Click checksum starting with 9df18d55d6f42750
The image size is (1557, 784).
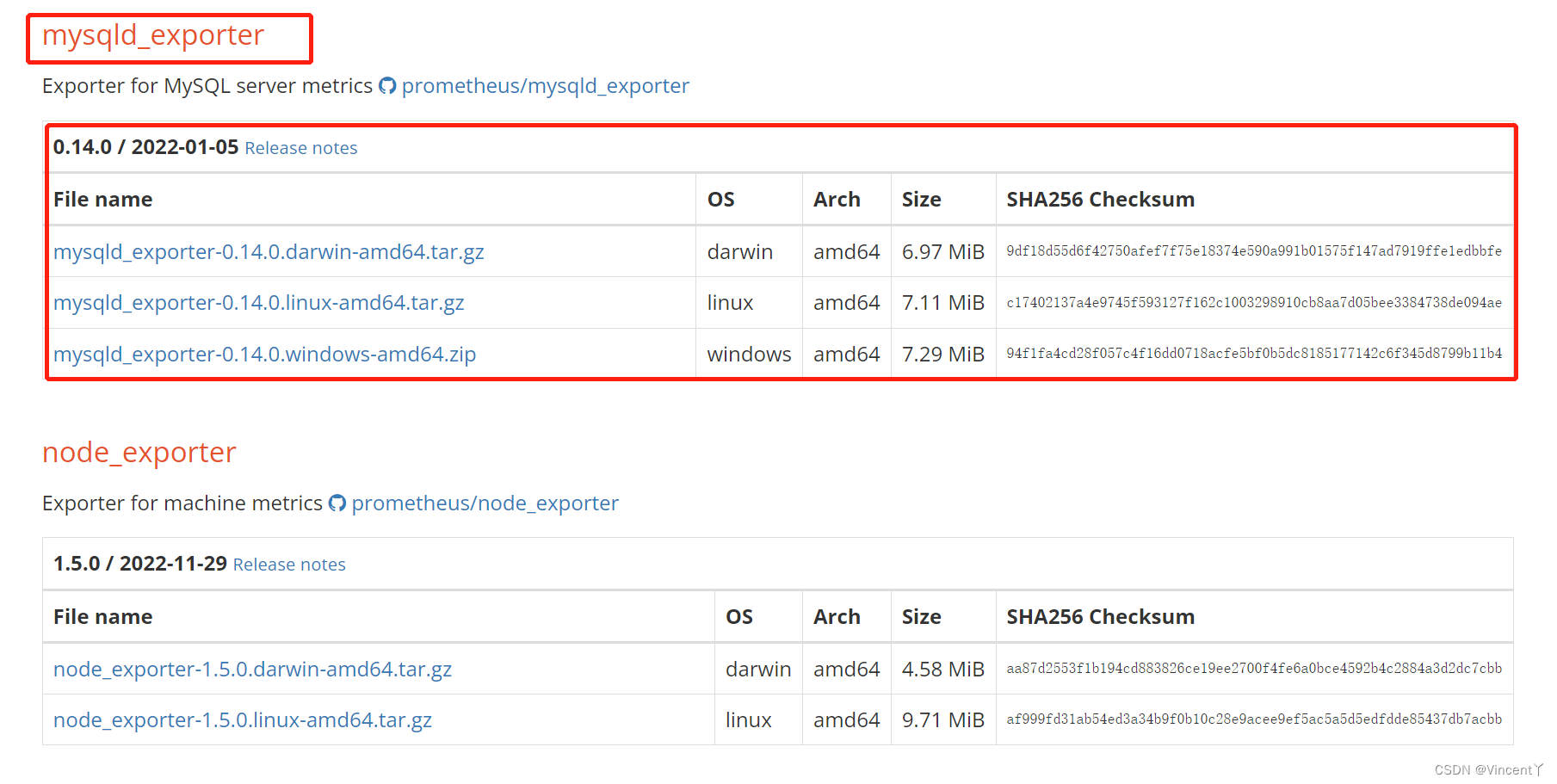pos(1254,251)
